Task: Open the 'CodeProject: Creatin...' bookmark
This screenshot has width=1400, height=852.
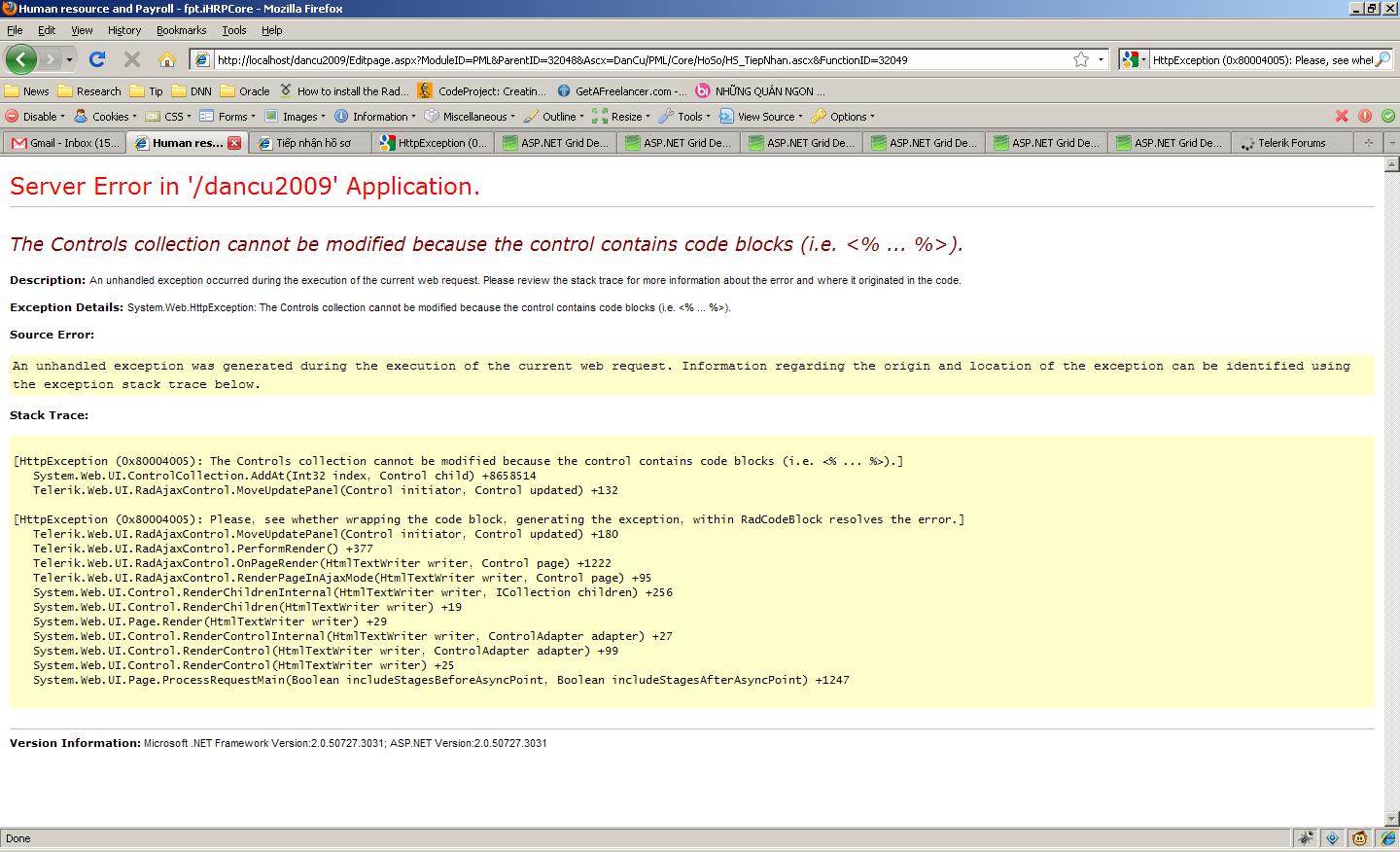Action: (482, 91)
